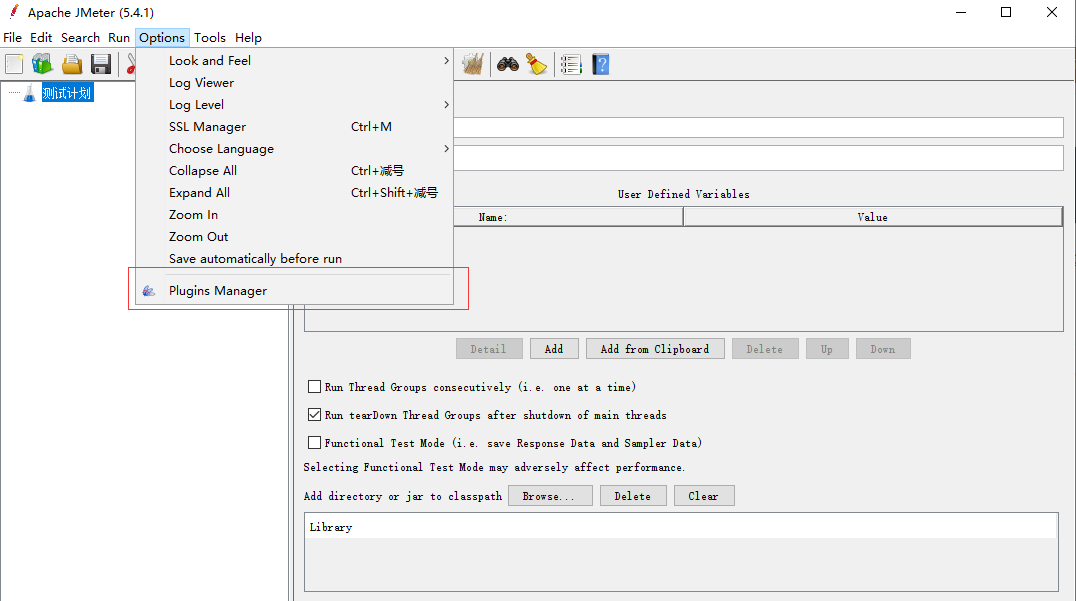This screenshot has height=601, width=1076.
Task: Select Collapse All menu item
Action: (x=294, y=170)
